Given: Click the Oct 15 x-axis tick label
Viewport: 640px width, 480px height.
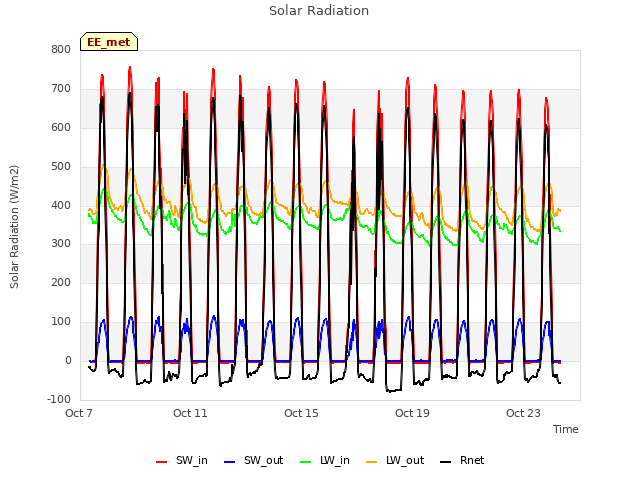Looking at the screenshot, I should (x=301, y=413).
